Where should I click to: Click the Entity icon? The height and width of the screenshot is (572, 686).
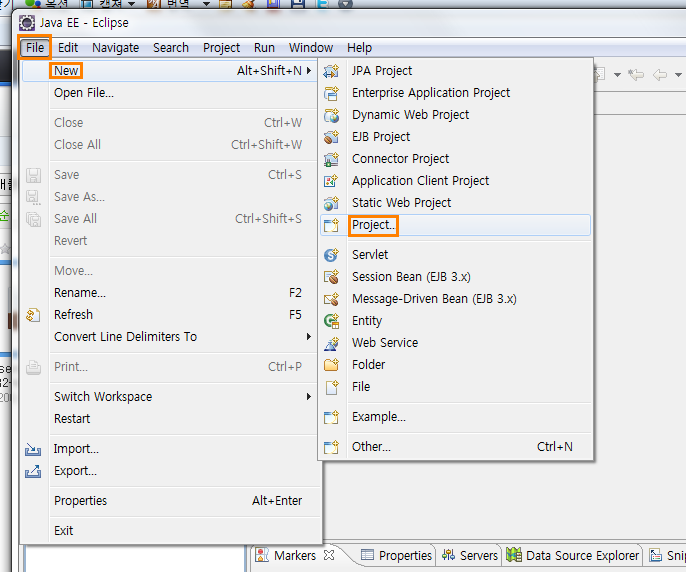[x=331, y=321]
